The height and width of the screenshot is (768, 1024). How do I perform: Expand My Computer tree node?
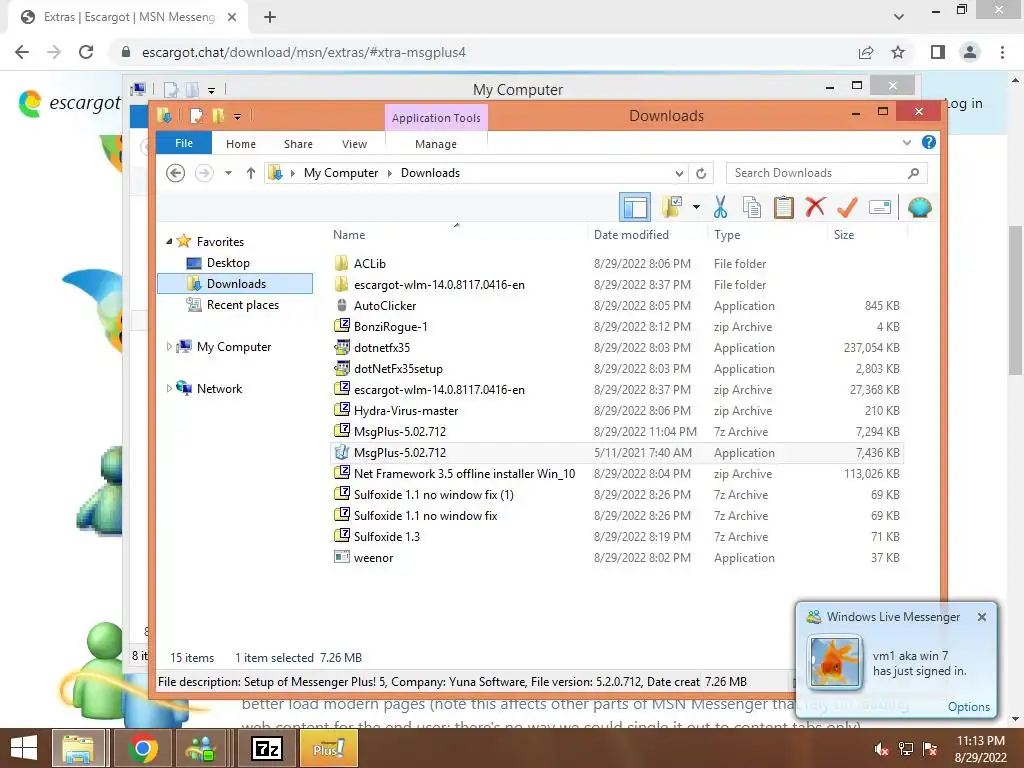pyautogui.click(x=169, y=347)
